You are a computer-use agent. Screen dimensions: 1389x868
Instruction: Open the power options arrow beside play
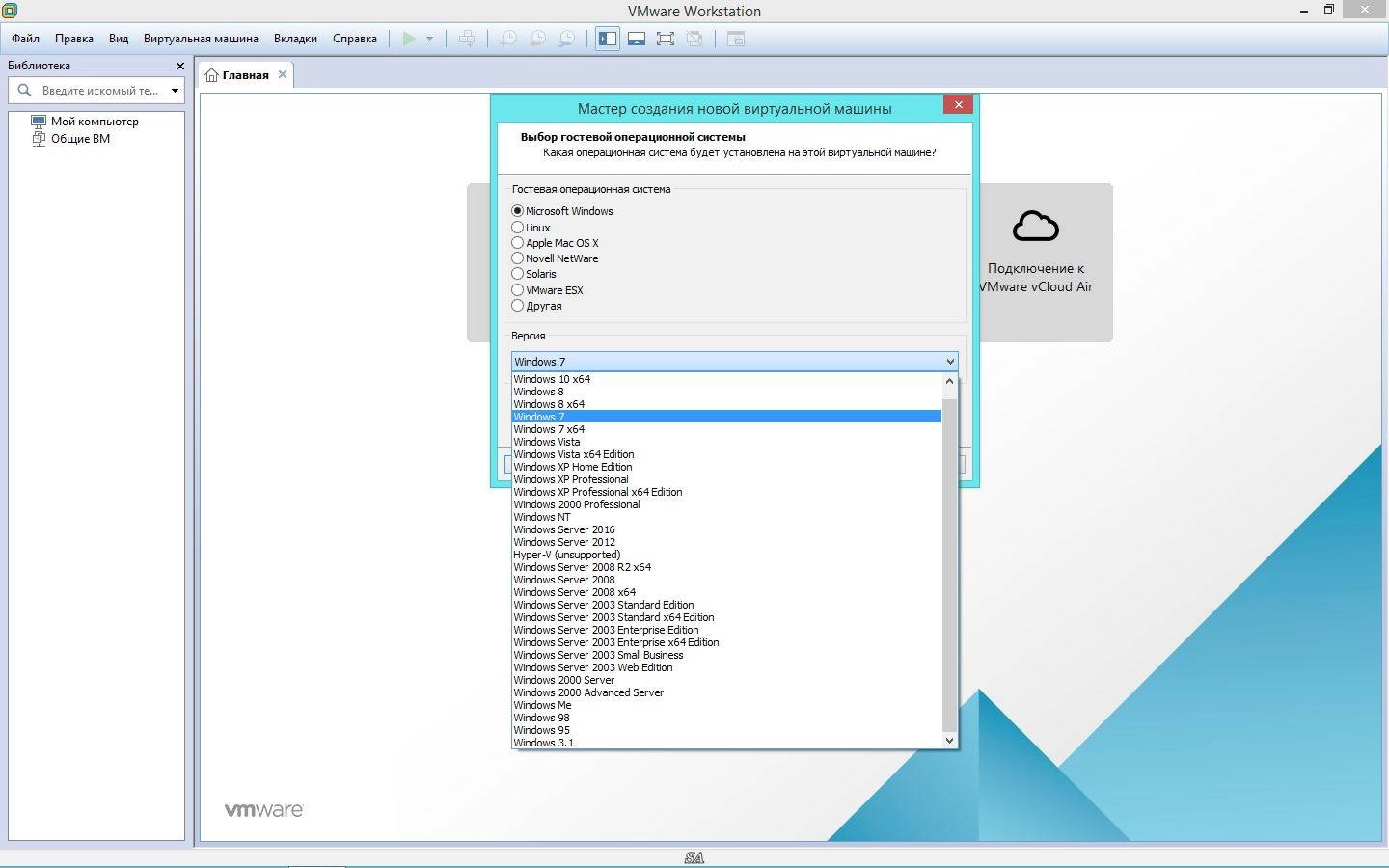429,39
